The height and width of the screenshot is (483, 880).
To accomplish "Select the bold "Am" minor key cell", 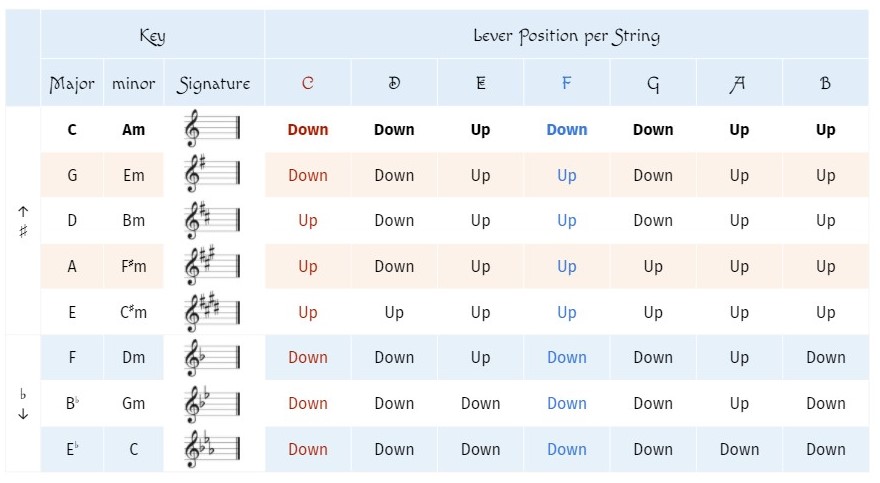I will pyautogui.click(x=133, y=129).
